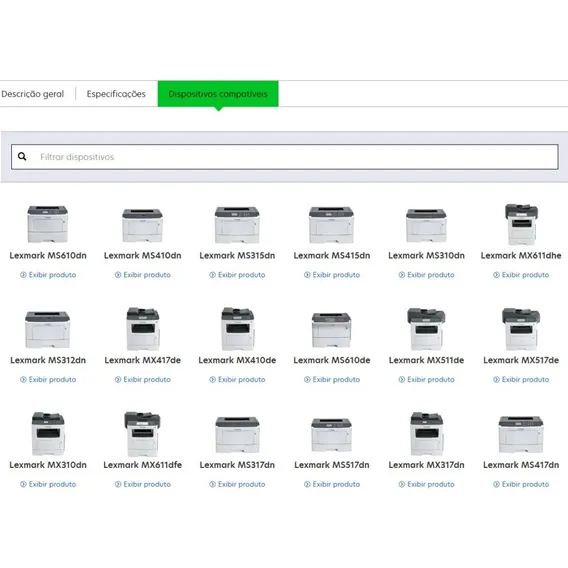The width and height of the screenshot is (568, 568).
Task: Click Exibir produto under Lexmark MX310dn
Action: 48,484
